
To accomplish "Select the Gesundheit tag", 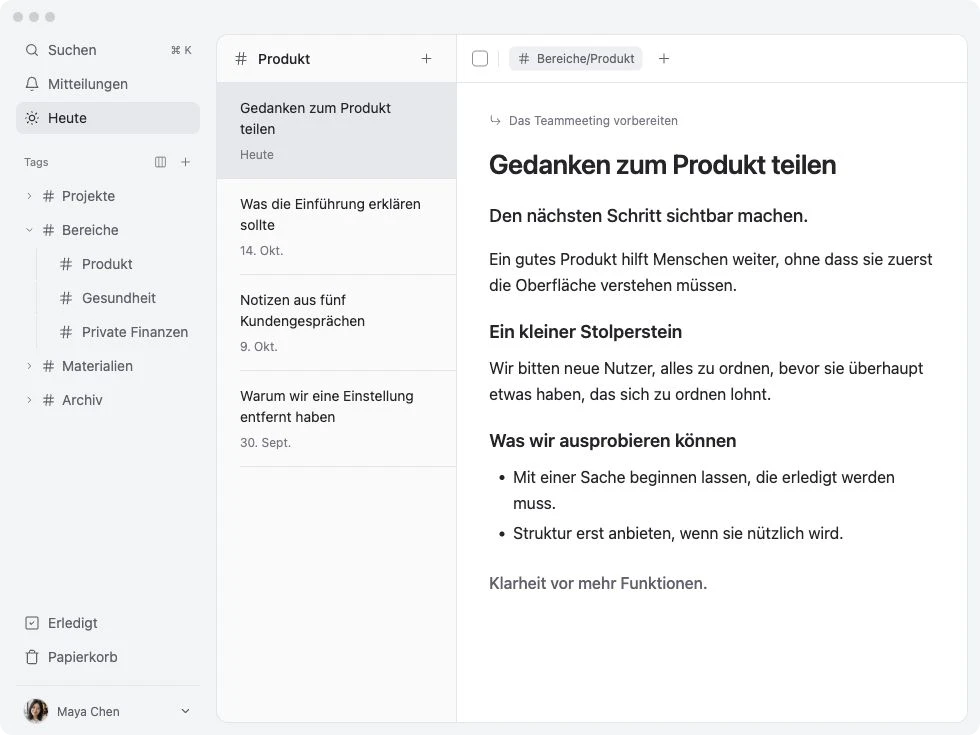I will point(119,298).
